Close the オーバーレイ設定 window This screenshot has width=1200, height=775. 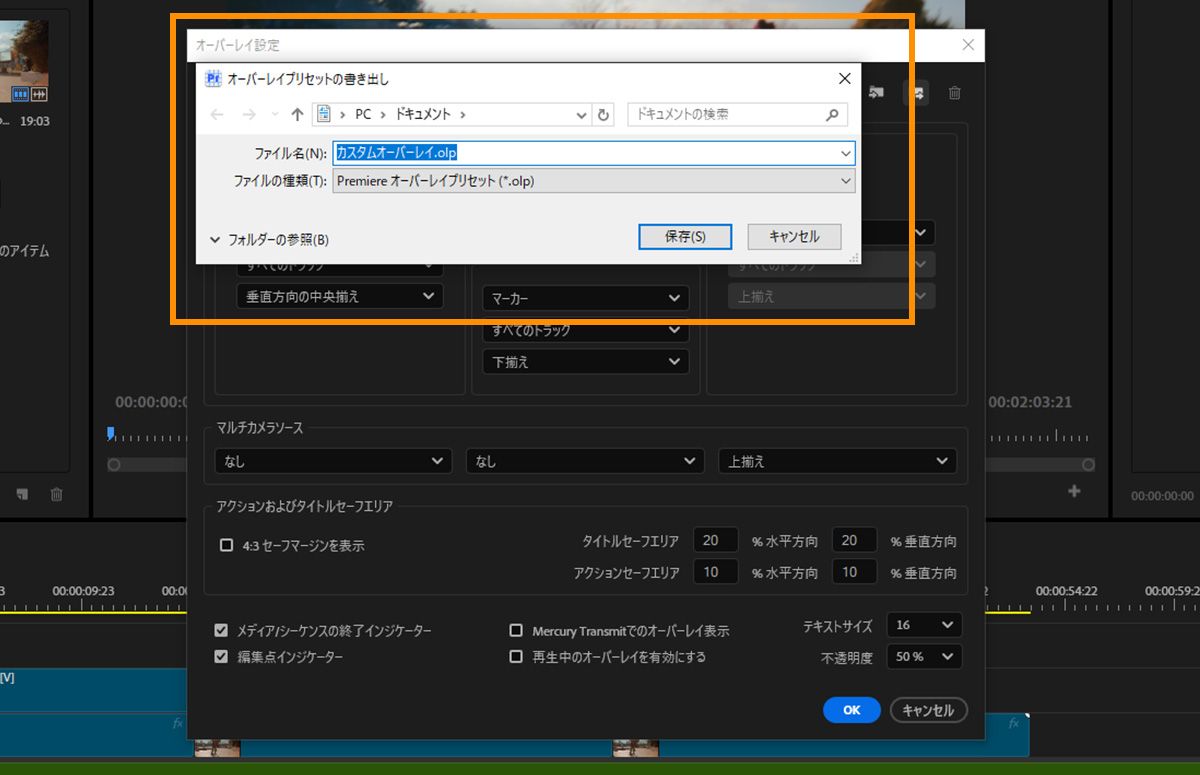(x=968, y=45)
